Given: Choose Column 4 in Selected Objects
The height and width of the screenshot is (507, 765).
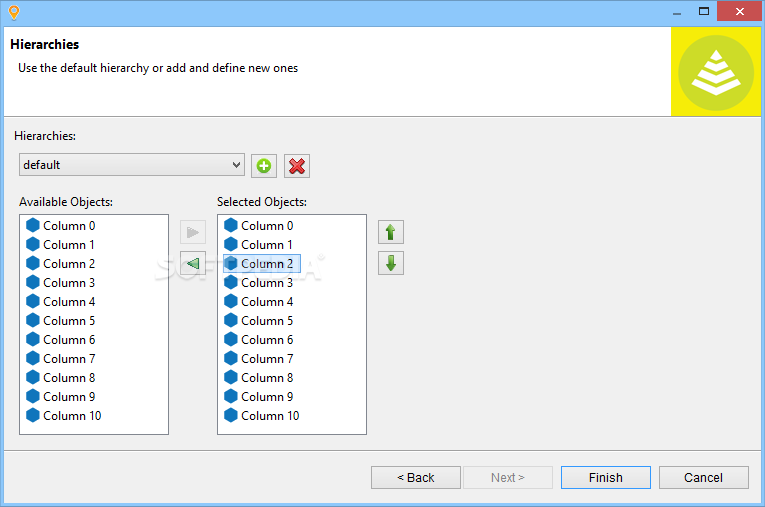Looking at the screenshot, I should tap(259, 302).
